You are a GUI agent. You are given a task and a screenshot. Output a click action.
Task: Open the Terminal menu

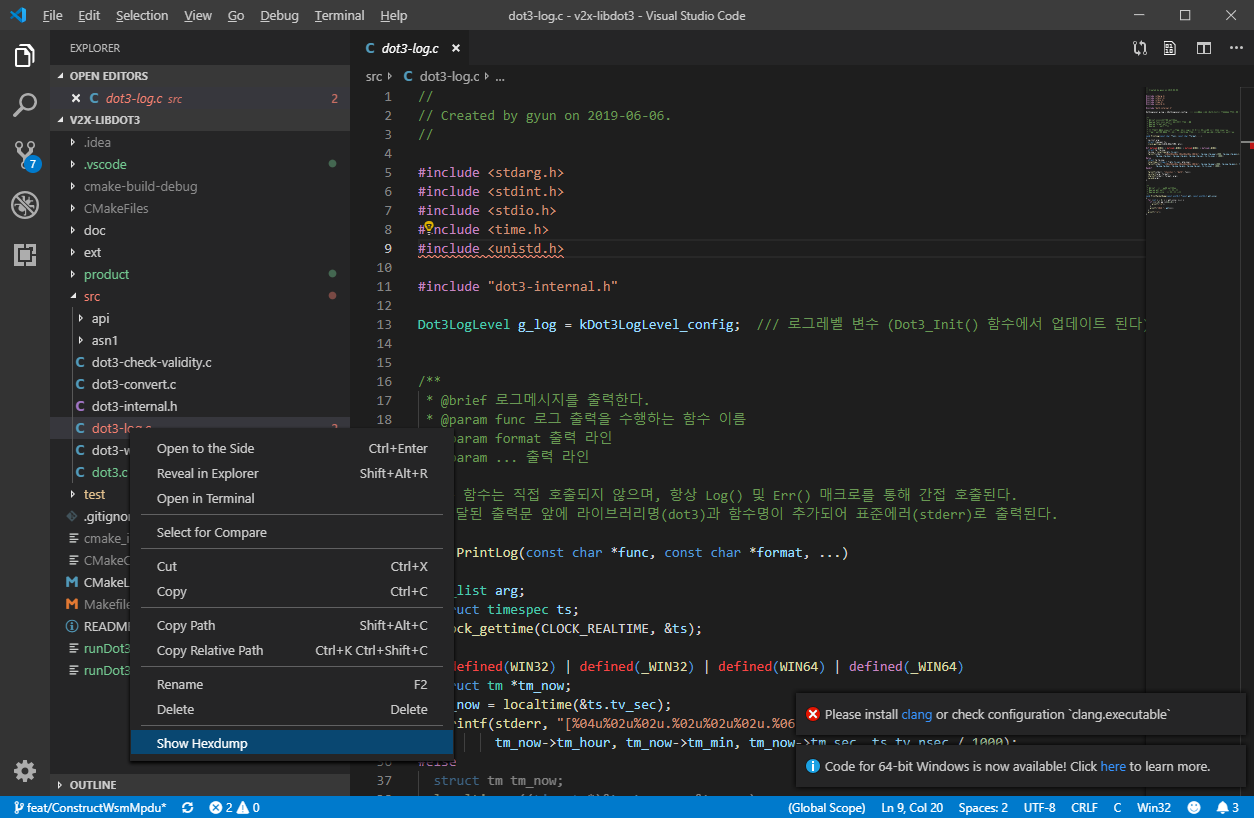[x=339, y=16]
